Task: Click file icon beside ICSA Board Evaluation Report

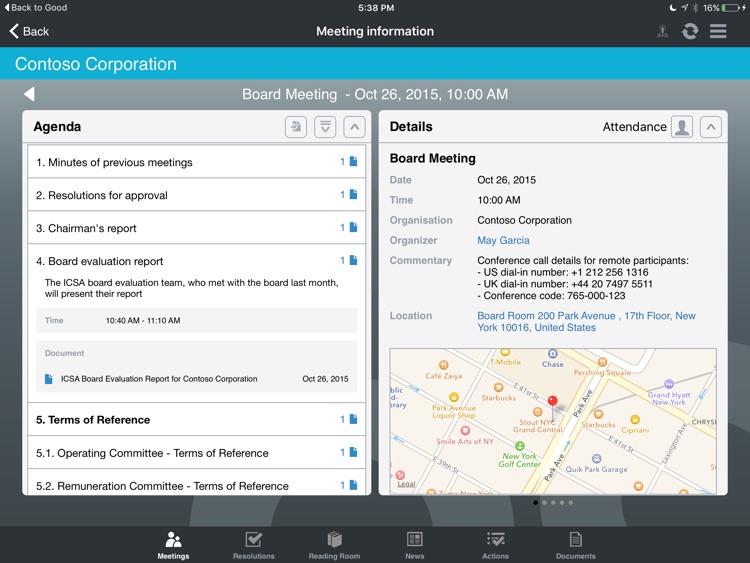Action: tap(48, 379)
